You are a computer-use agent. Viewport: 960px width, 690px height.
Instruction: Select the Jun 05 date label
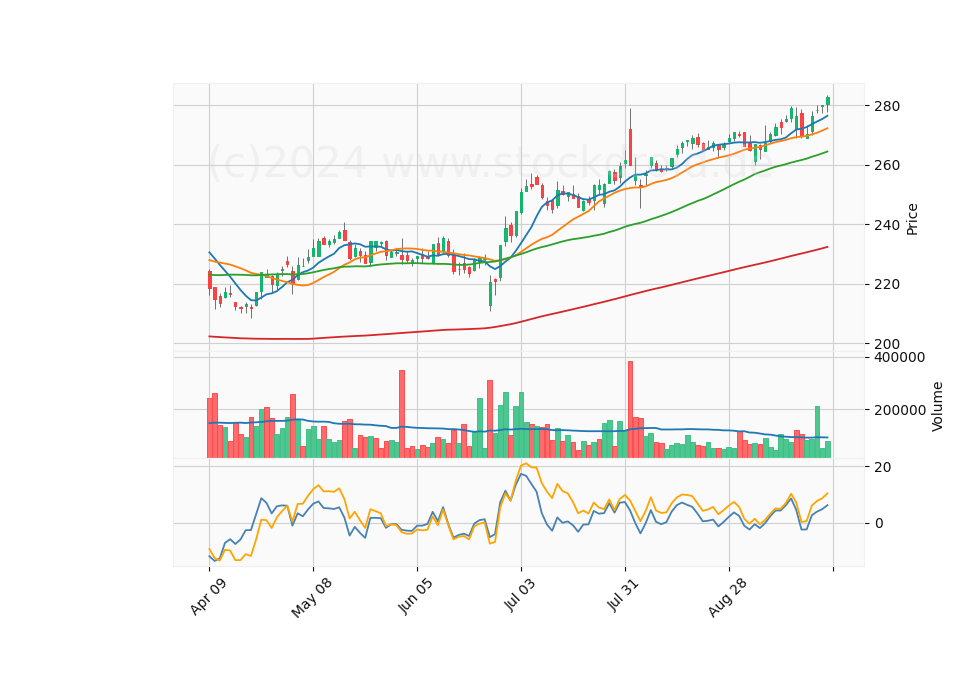pyautogui.click(x=416, y=596)
